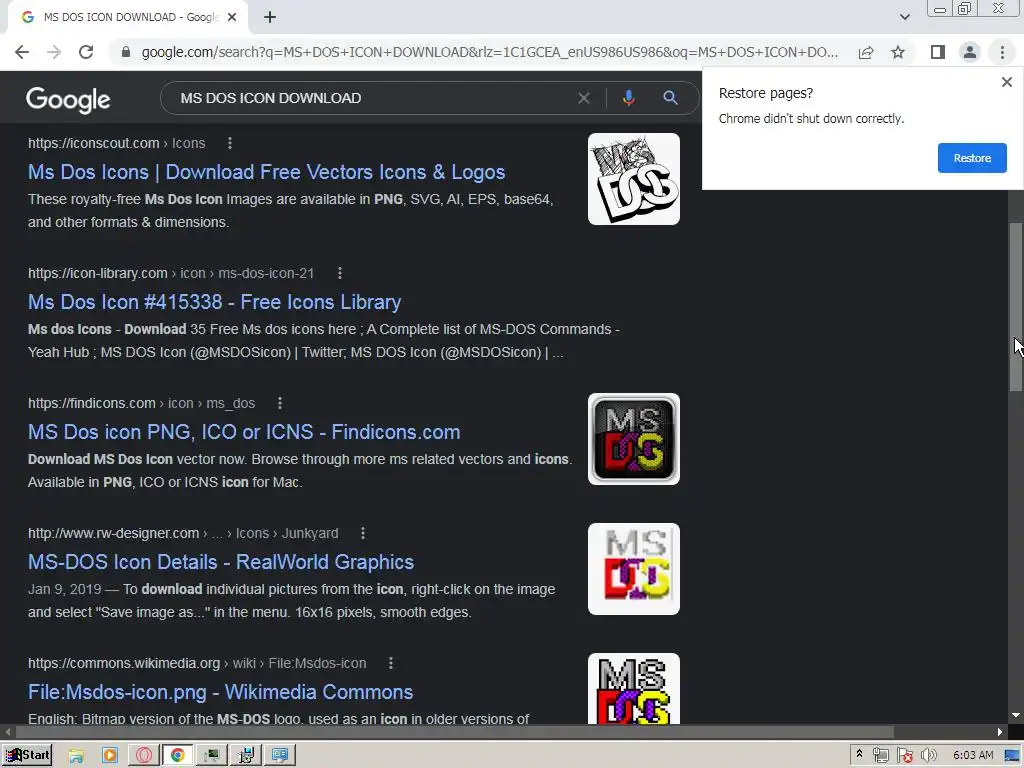Go back to the previous page
This screenshot has width=1024, height=768.
point(22,52)
